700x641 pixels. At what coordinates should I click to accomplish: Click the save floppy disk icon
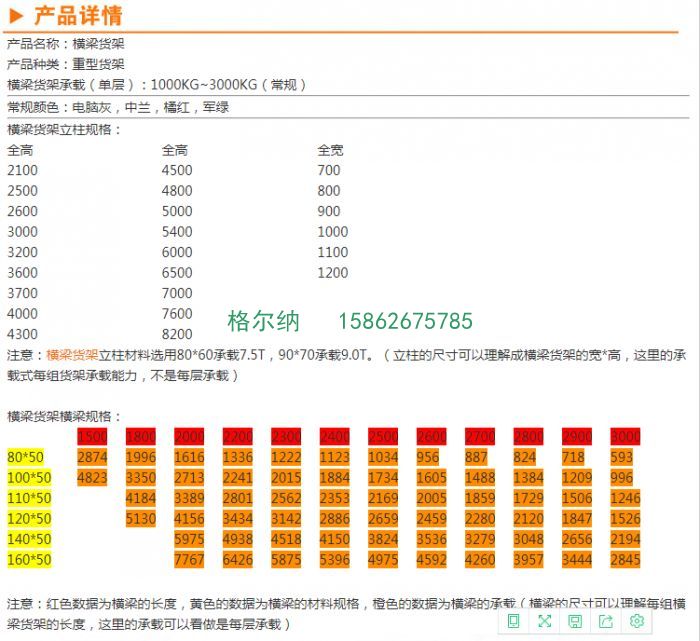pyautogui.click(x=575, y=621)
